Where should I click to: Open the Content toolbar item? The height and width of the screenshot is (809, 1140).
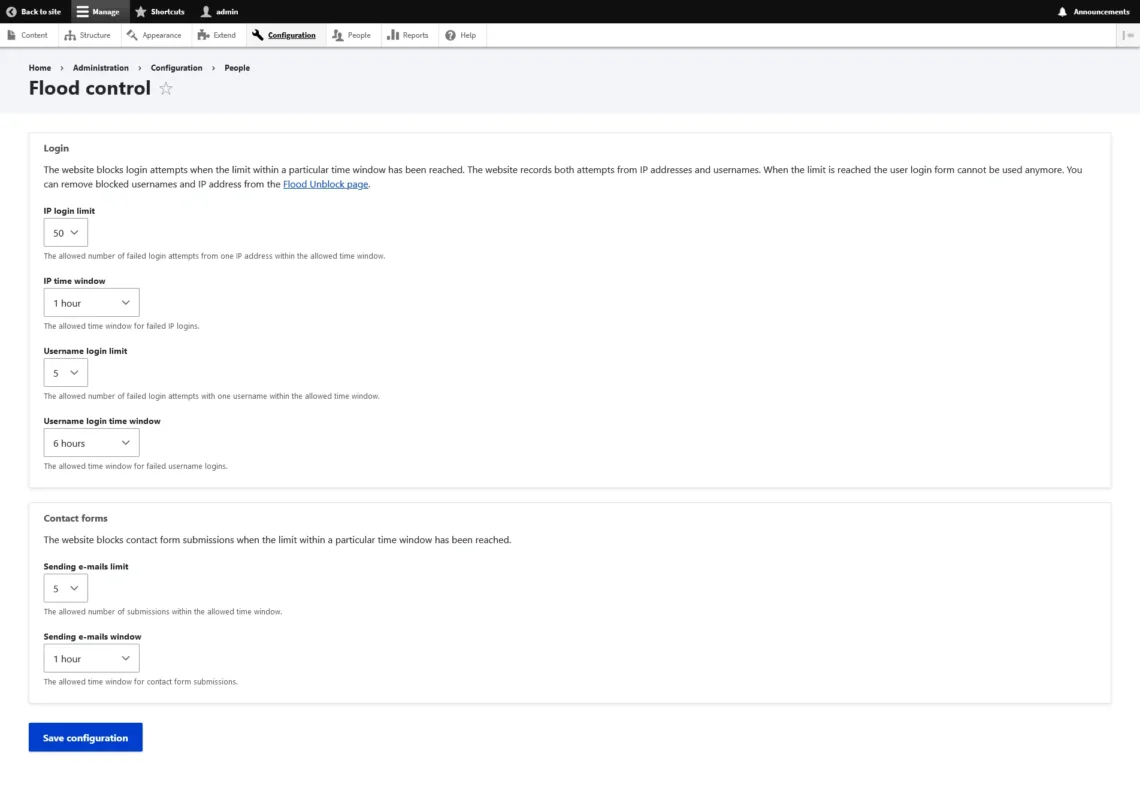click(x=28, y=35)
